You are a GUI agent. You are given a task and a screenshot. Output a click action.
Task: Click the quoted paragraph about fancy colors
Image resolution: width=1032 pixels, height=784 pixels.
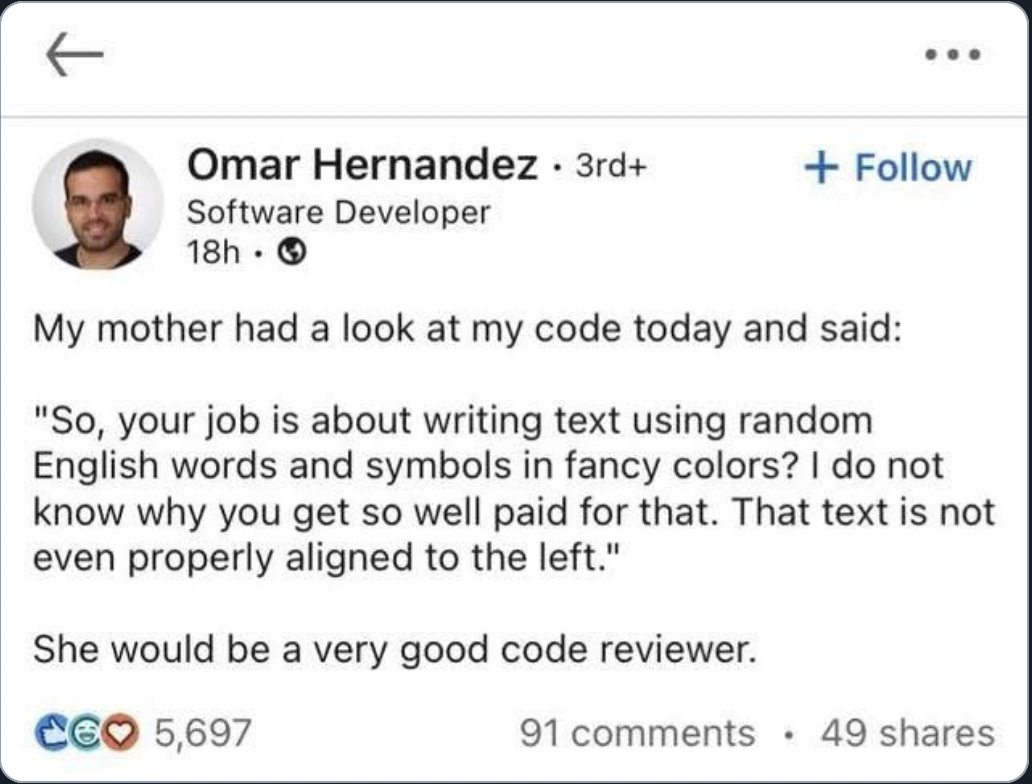(490, 465)
